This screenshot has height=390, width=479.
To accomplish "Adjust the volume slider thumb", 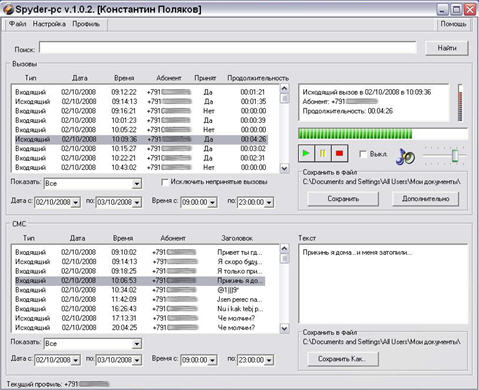I will (455, 156).
